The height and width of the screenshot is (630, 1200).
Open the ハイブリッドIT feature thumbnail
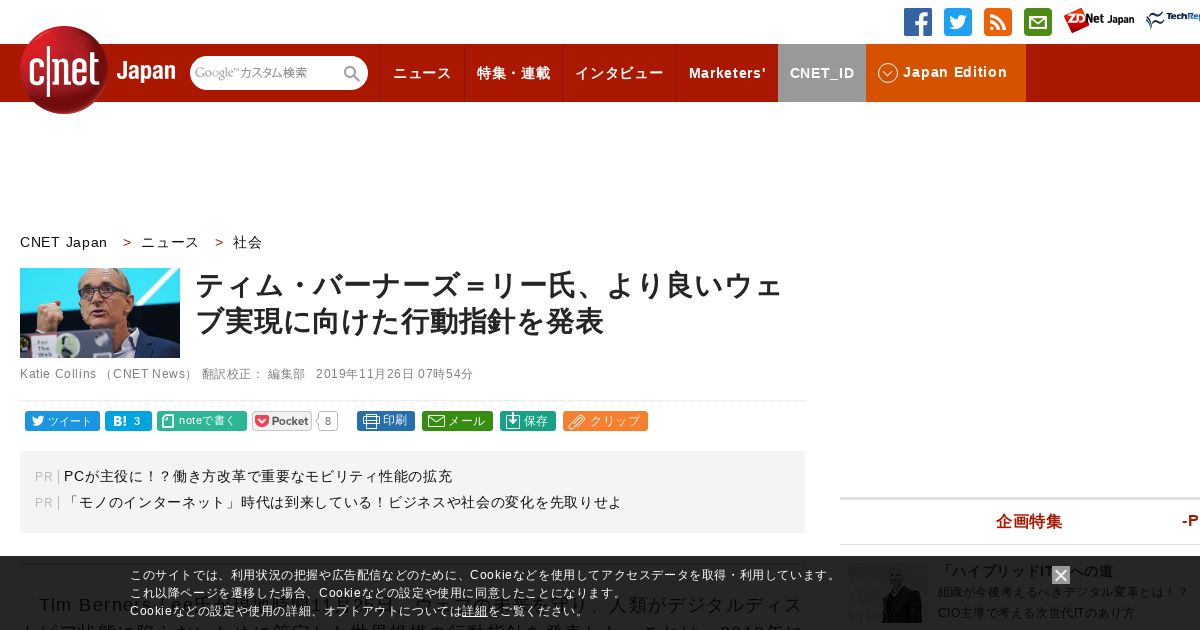[886, 593]
